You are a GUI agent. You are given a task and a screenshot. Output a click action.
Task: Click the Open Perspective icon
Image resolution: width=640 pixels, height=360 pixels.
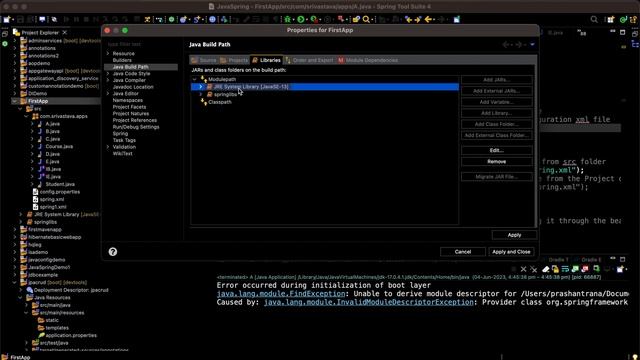coord(611,19)
